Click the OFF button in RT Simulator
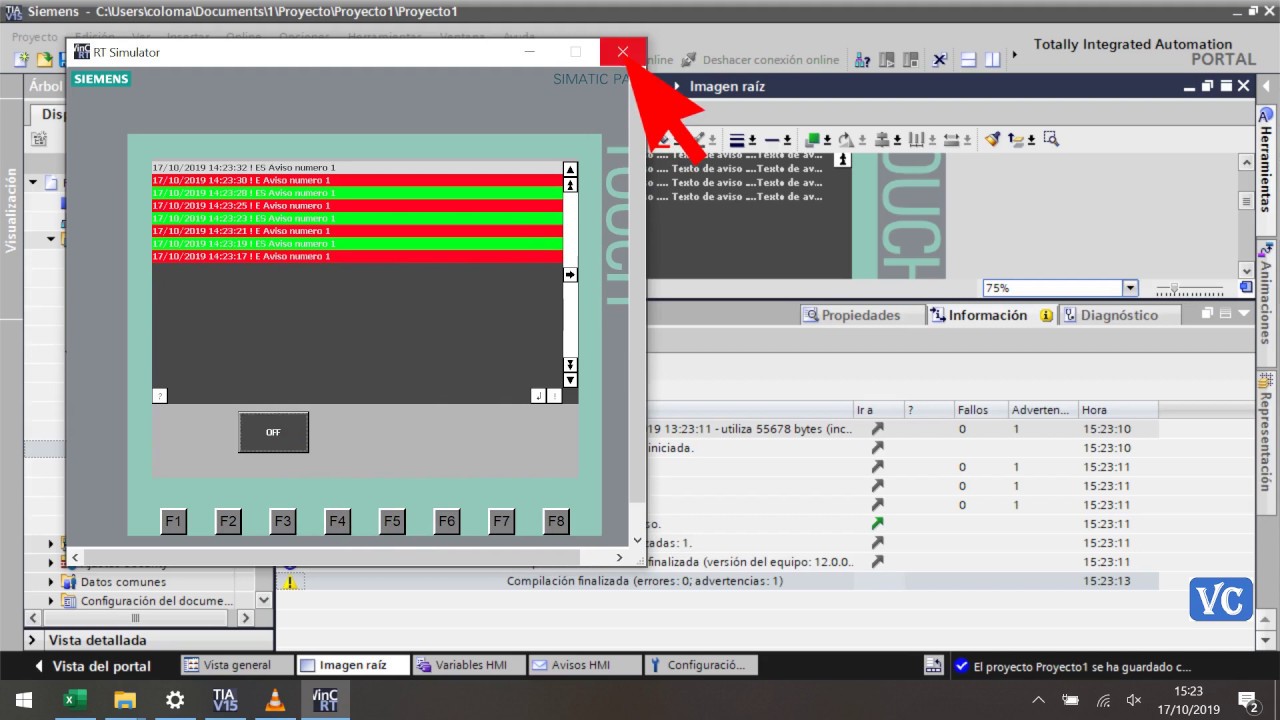Viewport: 1280px width, 720px height. pos(273,432)
